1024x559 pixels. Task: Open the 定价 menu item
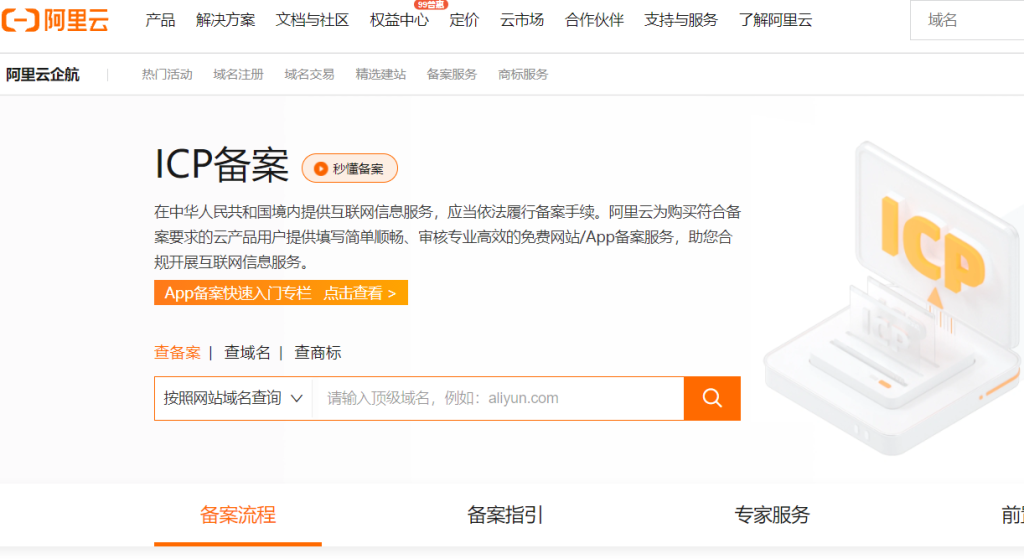(464, 20)
